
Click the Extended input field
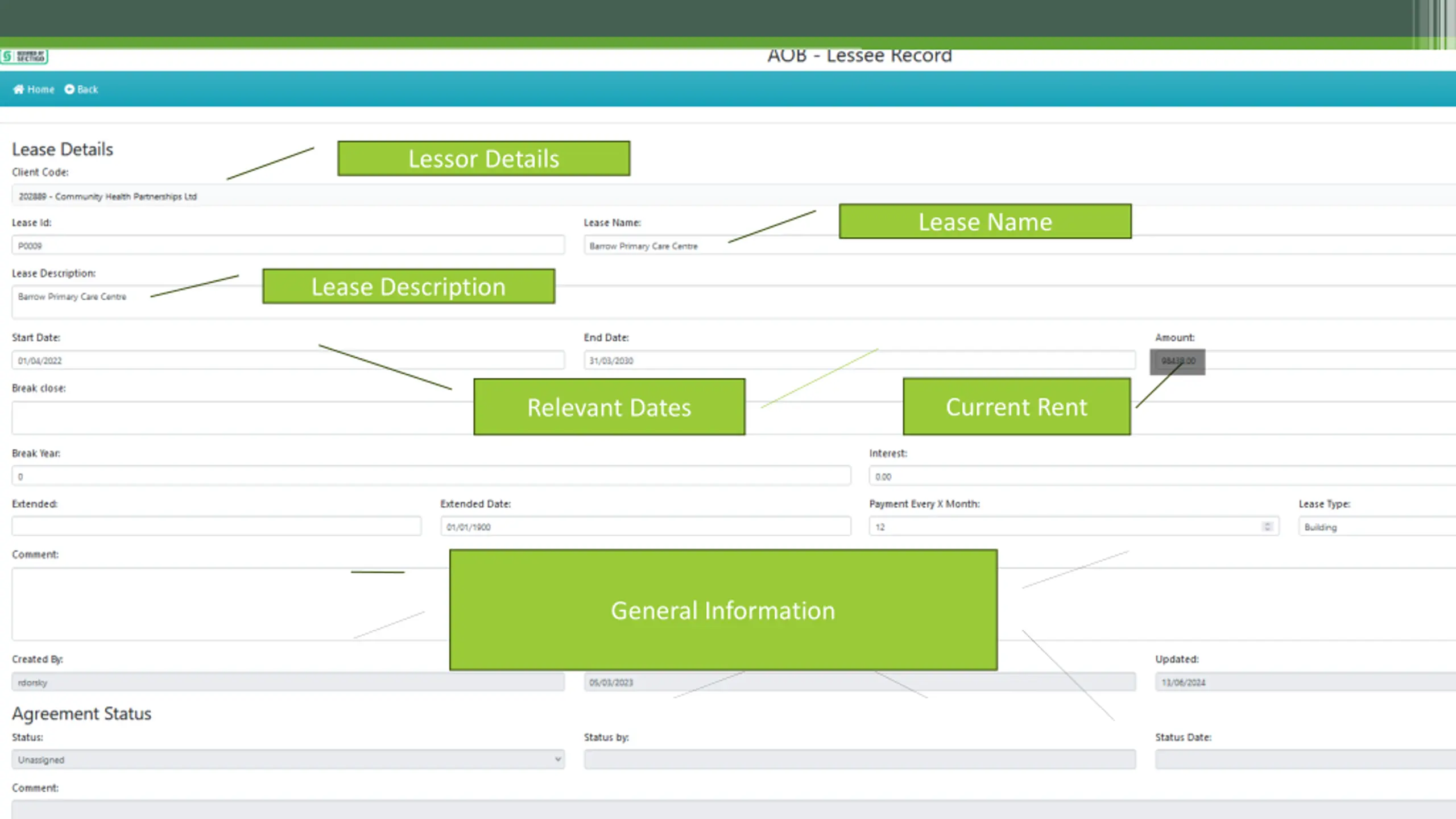coord(217,526)
